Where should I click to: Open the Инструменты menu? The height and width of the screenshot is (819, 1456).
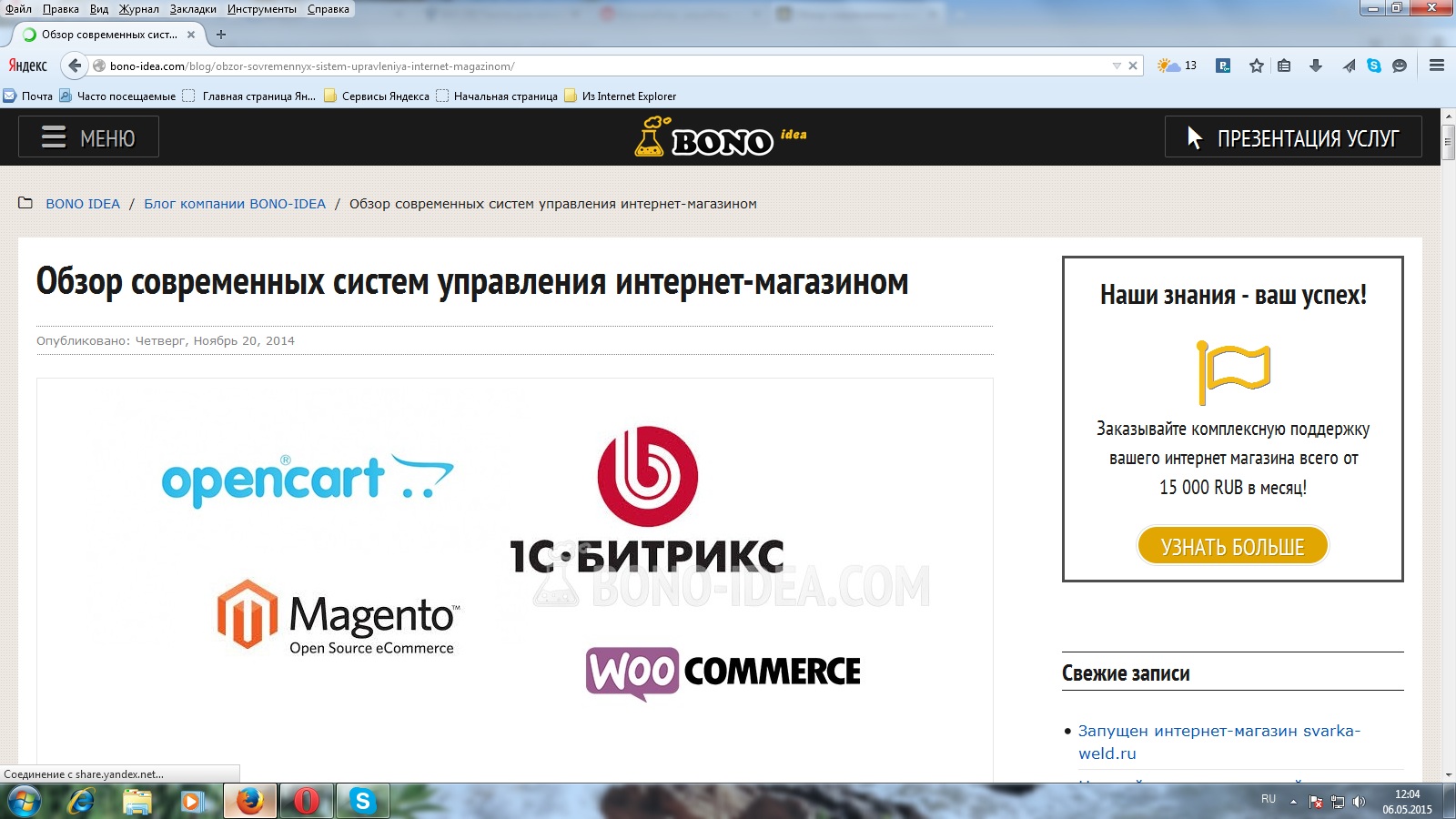coord(262,9)
